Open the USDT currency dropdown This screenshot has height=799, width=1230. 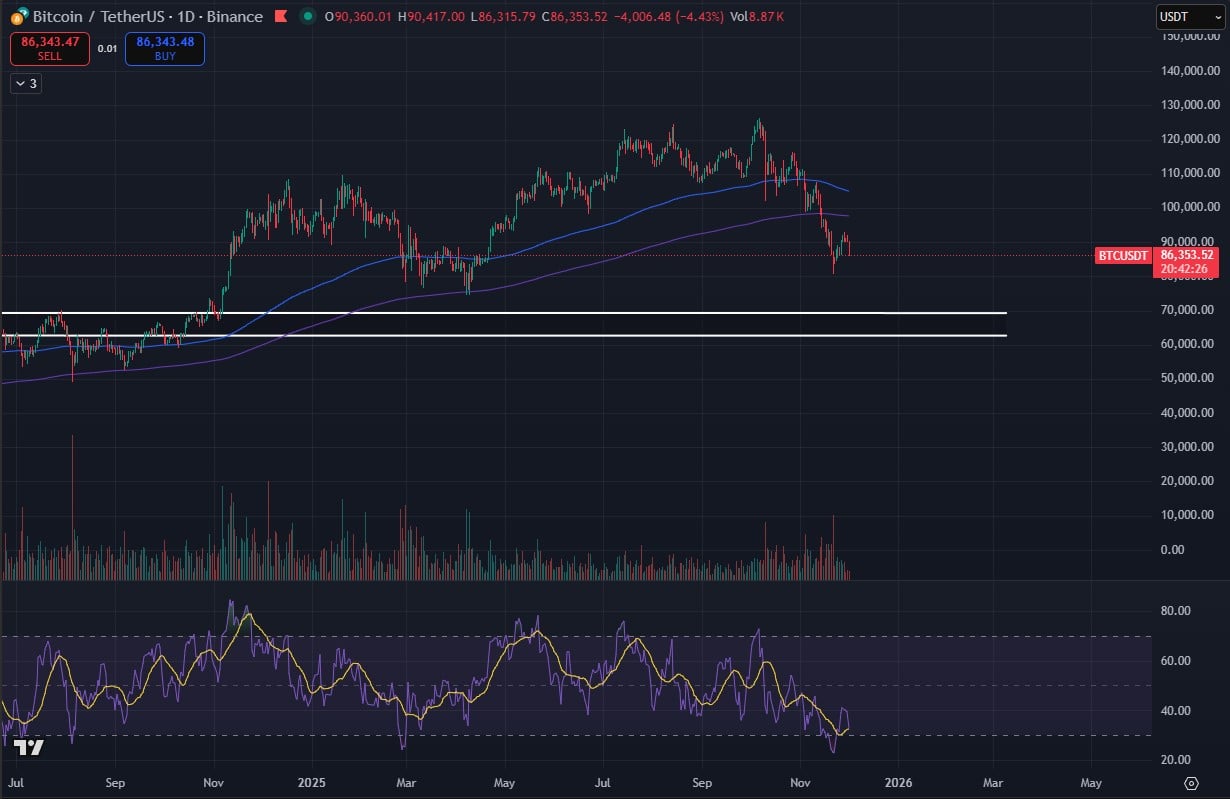[1189, 17]
